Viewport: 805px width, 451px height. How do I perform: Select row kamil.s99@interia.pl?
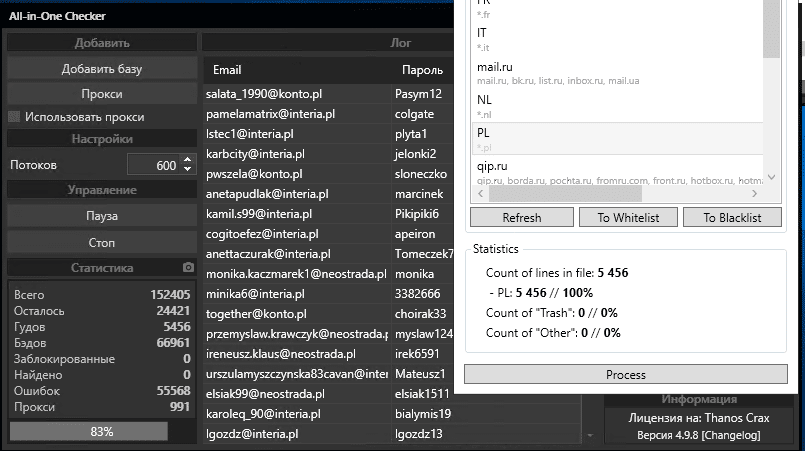pyautogui.click(x=329, y=214)
